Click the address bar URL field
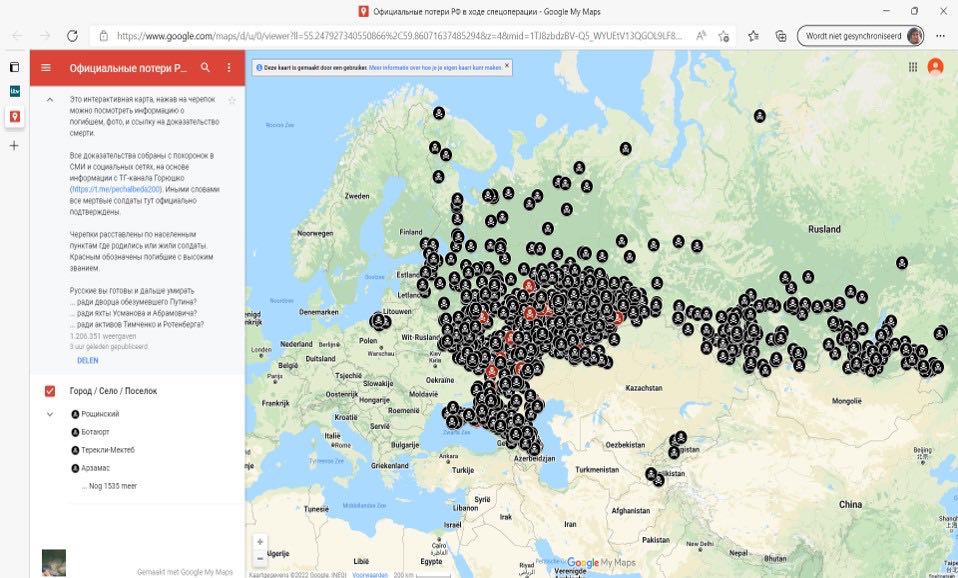This screenshot has width=958, height=578. point(398,36)
